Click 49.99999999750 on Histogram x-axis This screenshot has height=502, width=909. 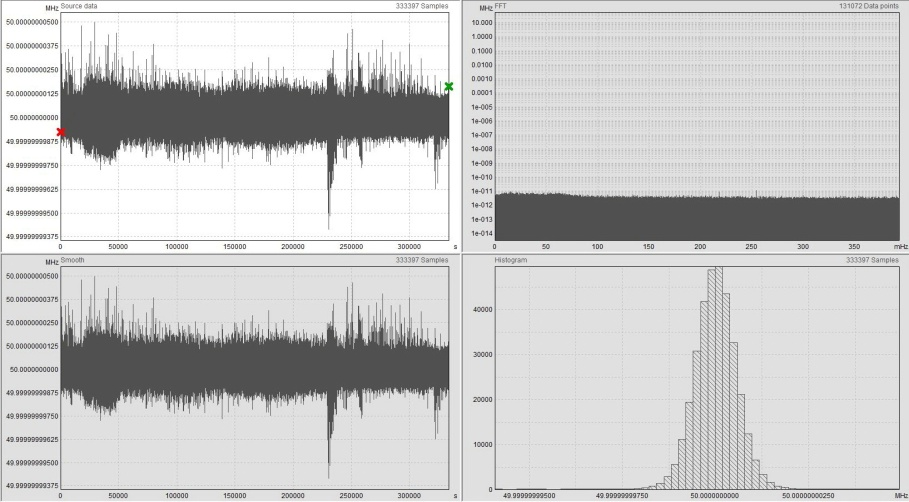[623, 496]
